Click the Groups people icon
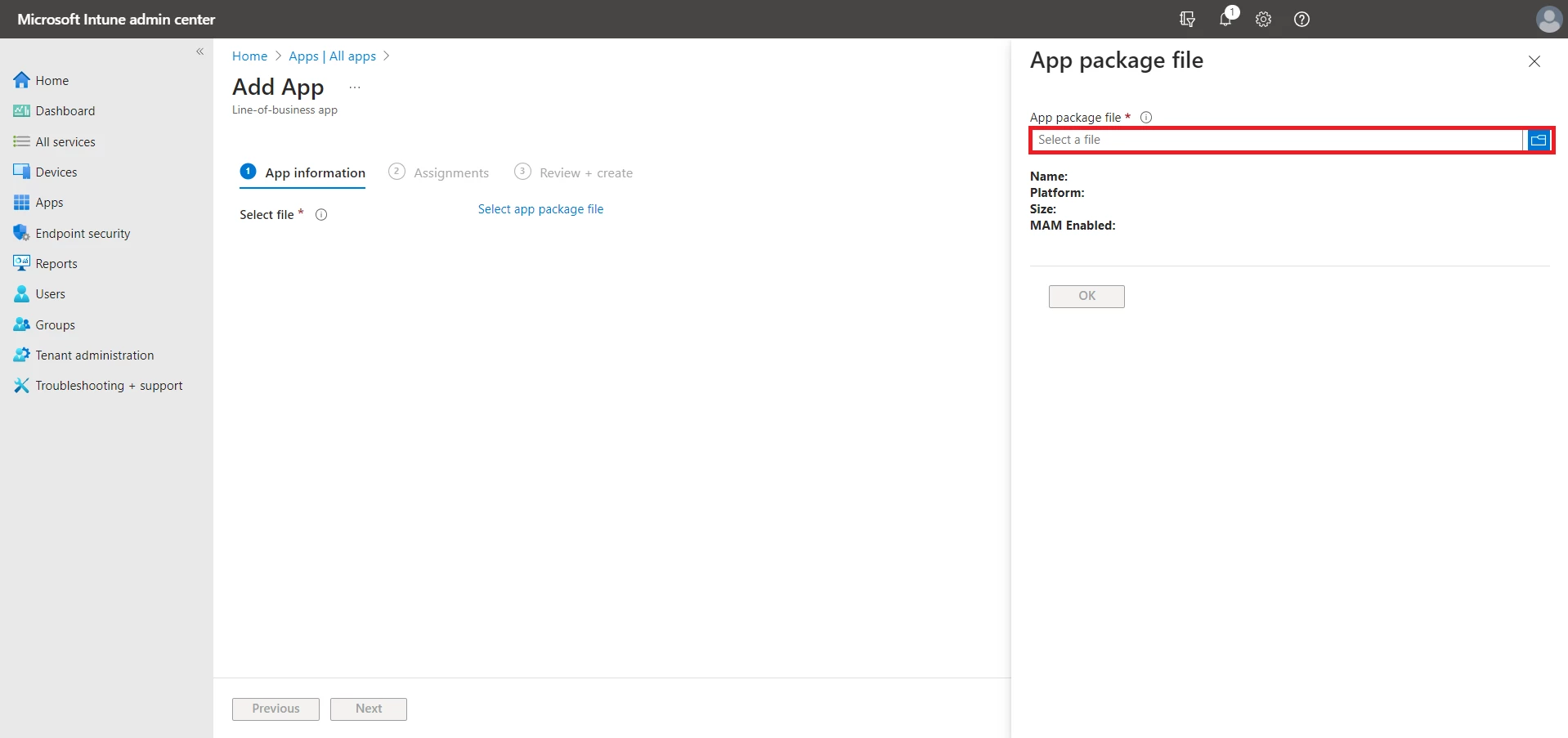The image size is (1568, 738). click(22, 324)
